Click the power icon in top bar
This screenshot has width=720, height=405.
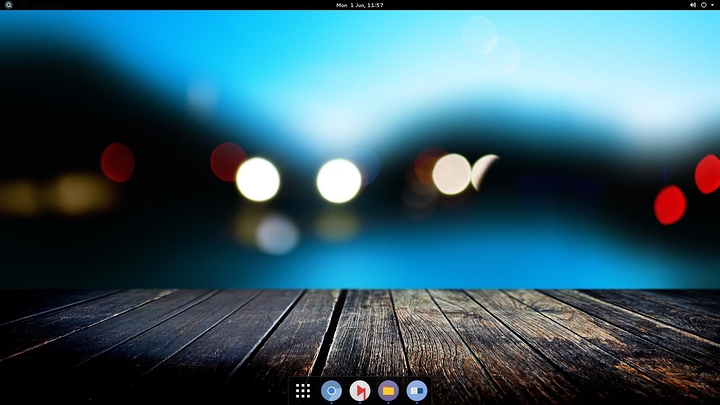[703, 5]
